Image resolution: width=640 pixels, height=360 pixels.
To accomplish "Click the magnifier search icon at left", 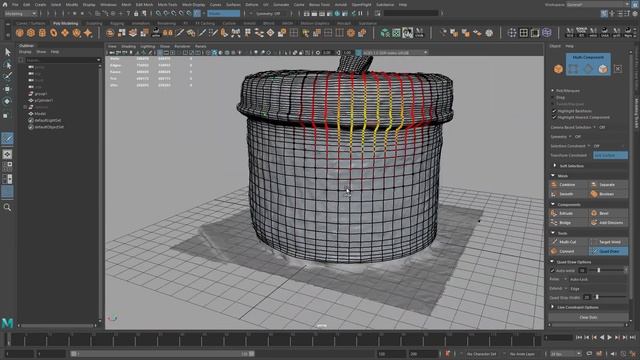I will click(x=7, y=207).
